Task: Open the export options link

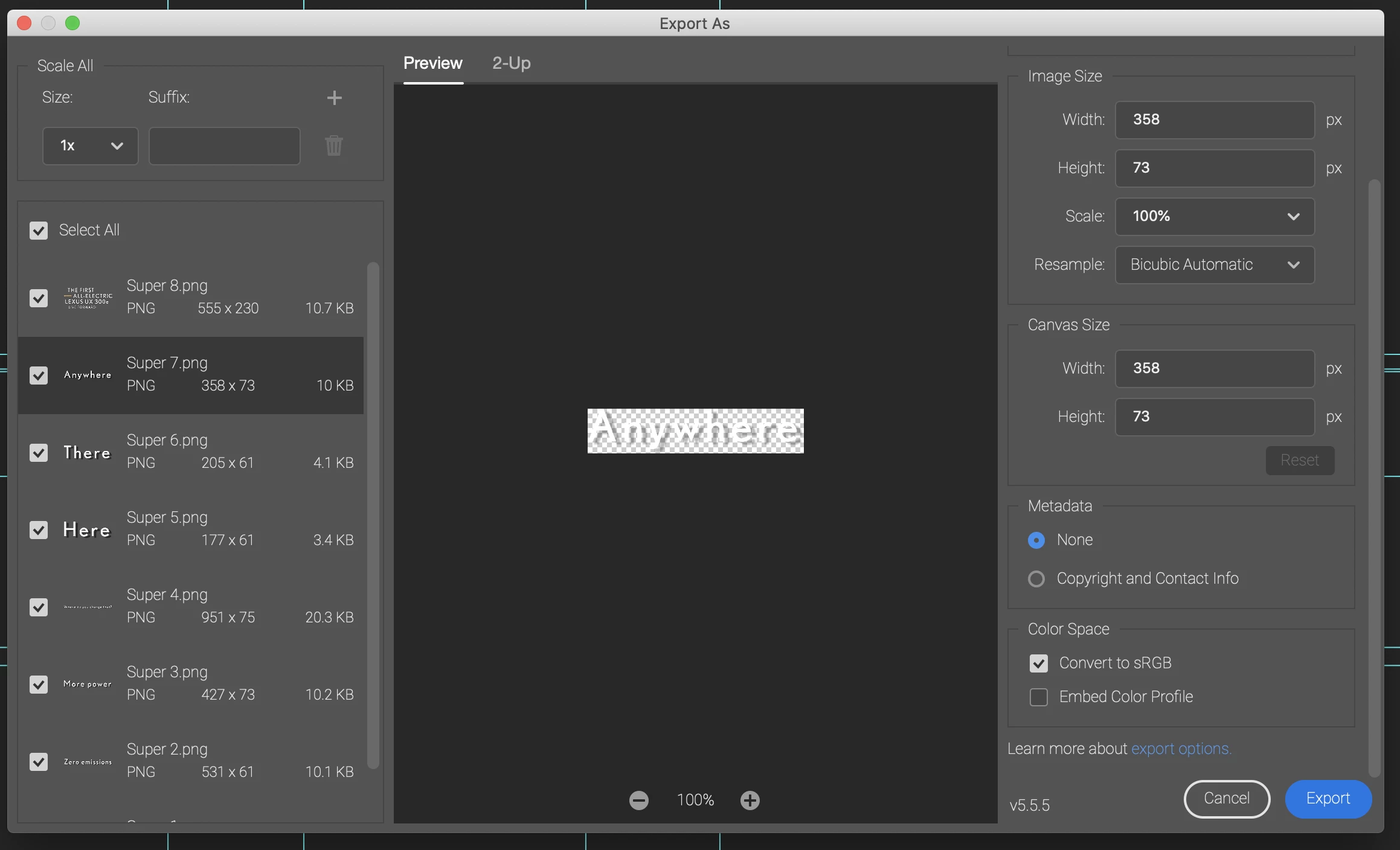Action: point(1180,749)
